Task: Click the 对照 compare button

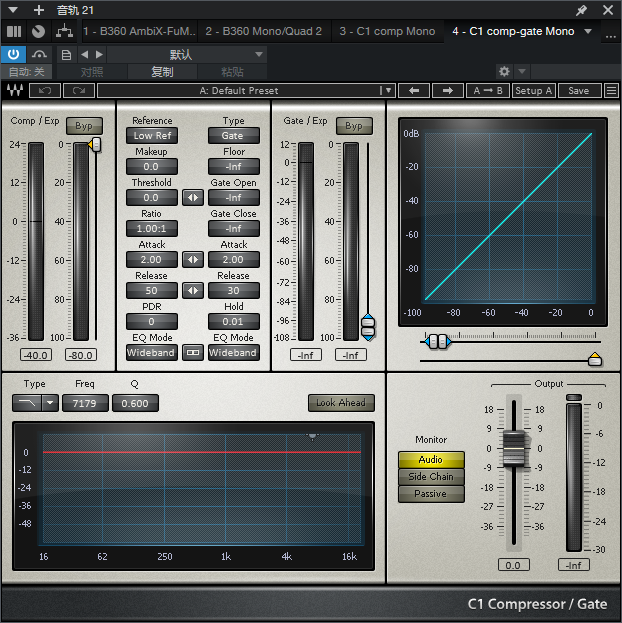Action: (x=92, y=72)
